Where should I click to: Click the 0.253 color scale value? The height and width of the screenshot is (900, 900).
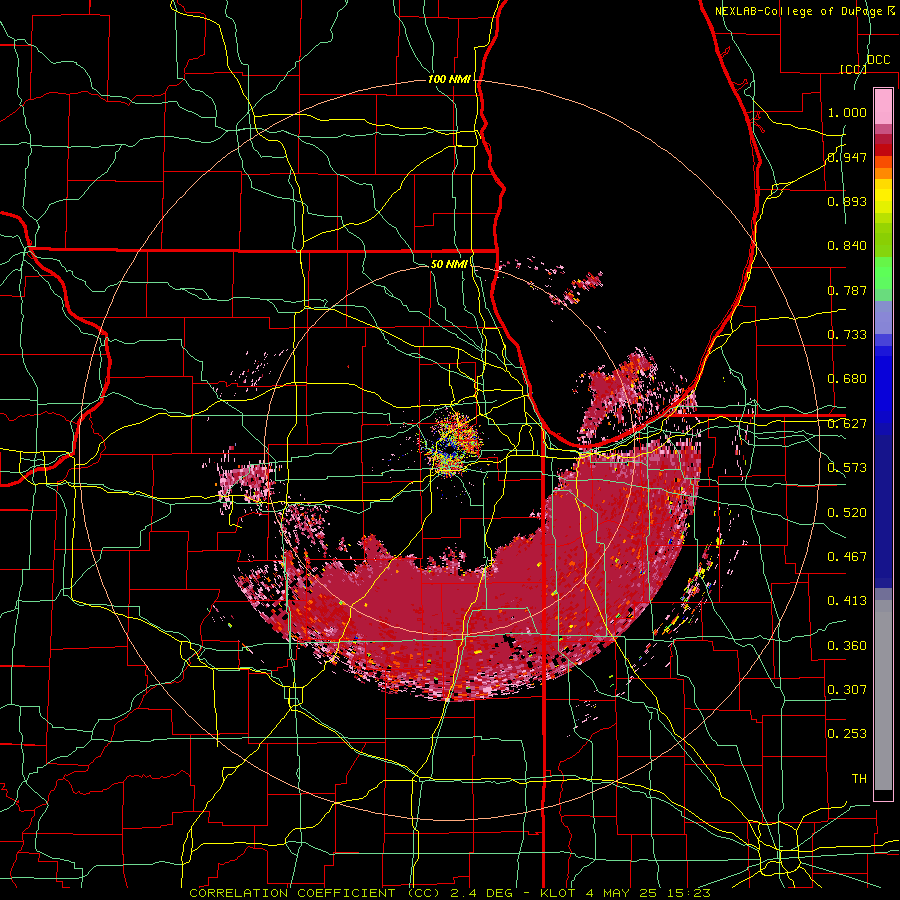[x=847, y=734]
